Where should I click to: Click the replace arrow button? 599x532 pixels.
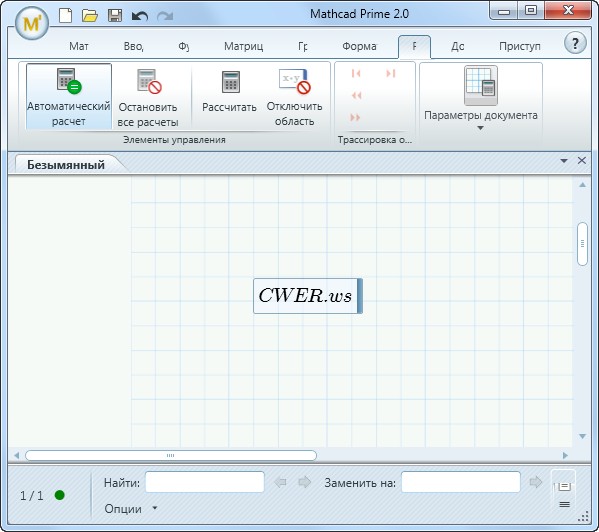pyautogui.click(x=536, y=482)
